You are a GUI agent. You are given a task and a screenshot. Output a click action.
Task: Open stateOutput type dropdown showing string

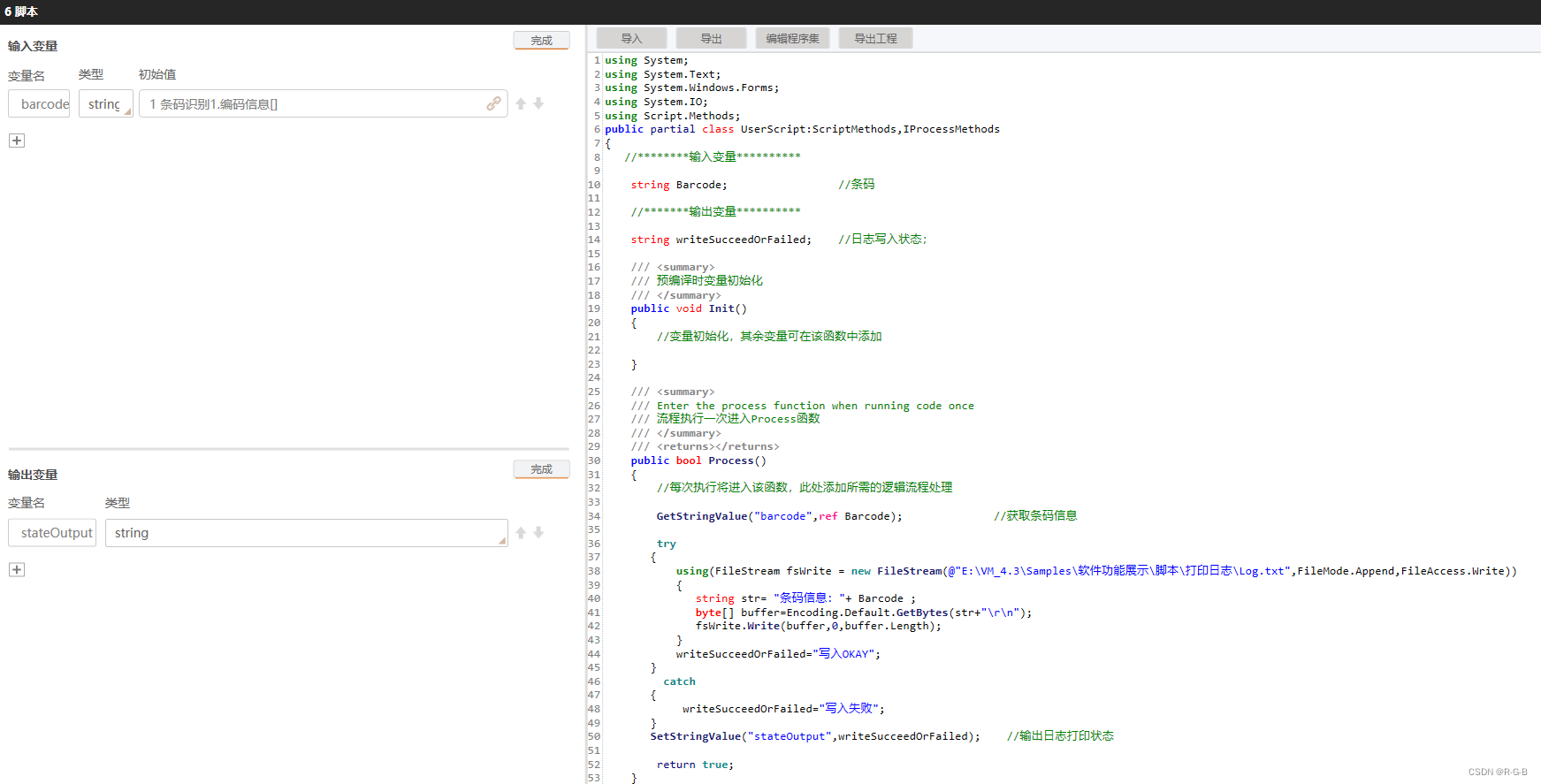tap(306, 533)
